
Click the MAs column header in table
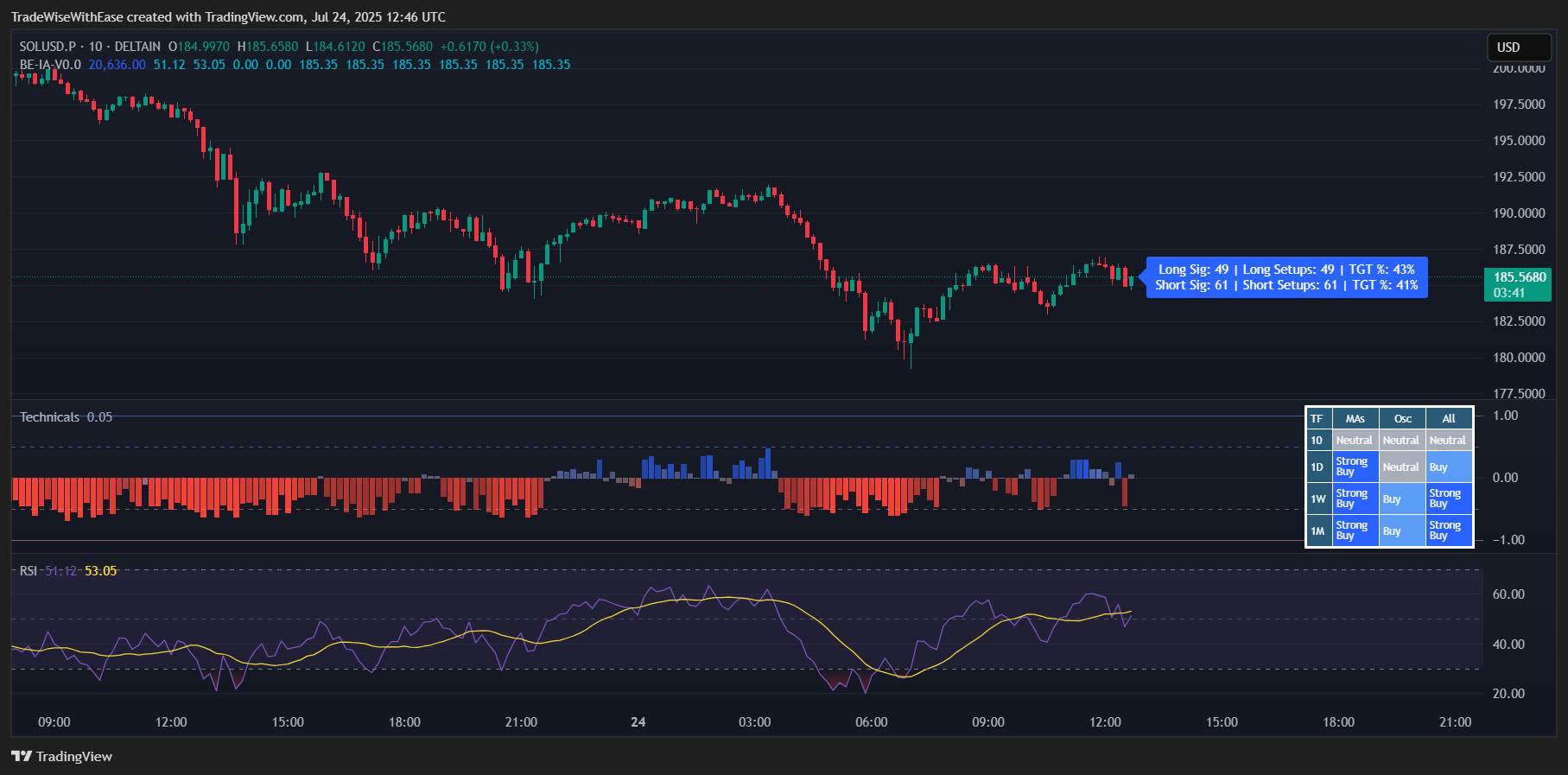pos(1355,419)
